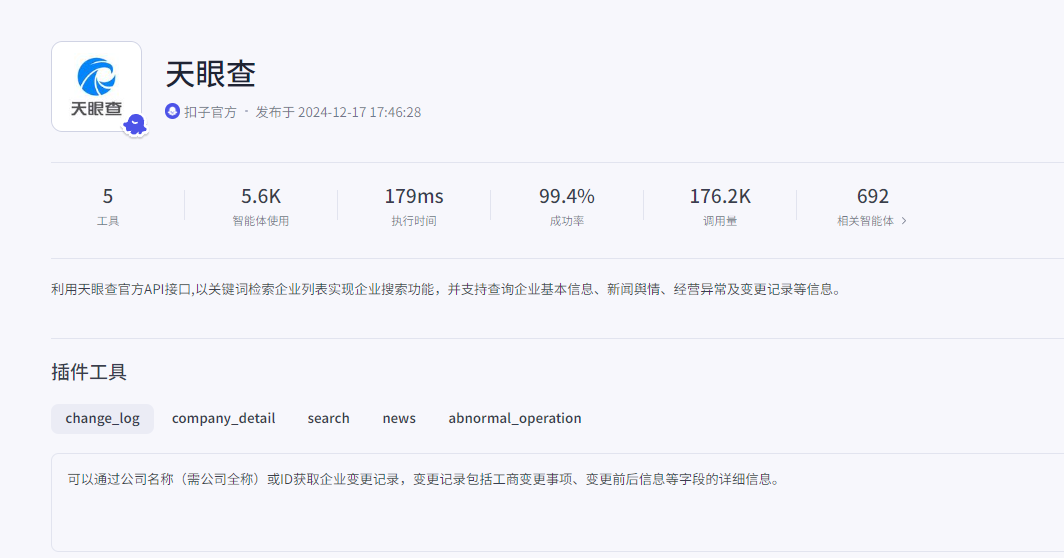The width and height of the screenshot is (1064, 558).
Task: Click the 天眼查 plugin title
Action: 210,74
